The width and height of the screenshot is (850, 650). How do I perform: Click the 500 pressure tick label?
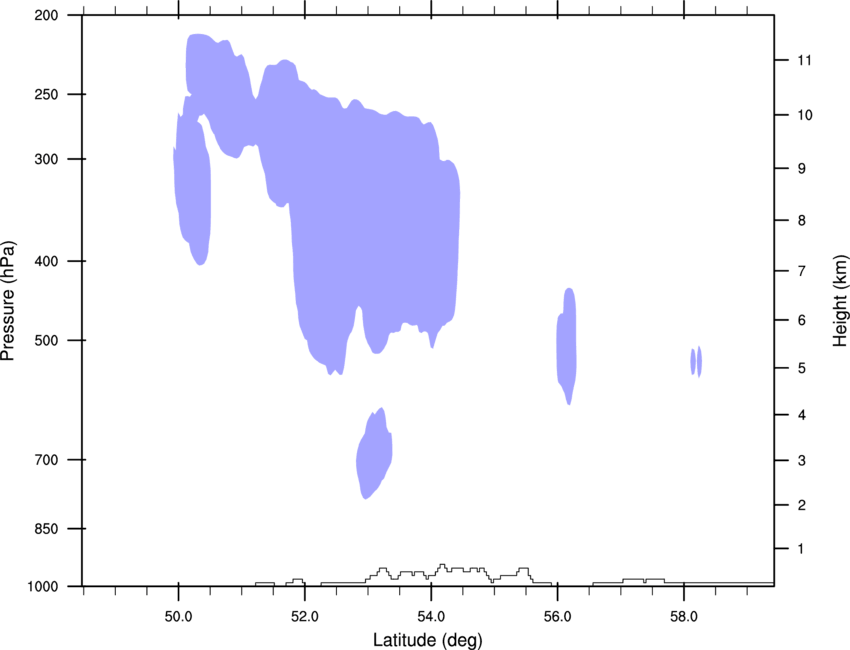click(x=46, y=340)
